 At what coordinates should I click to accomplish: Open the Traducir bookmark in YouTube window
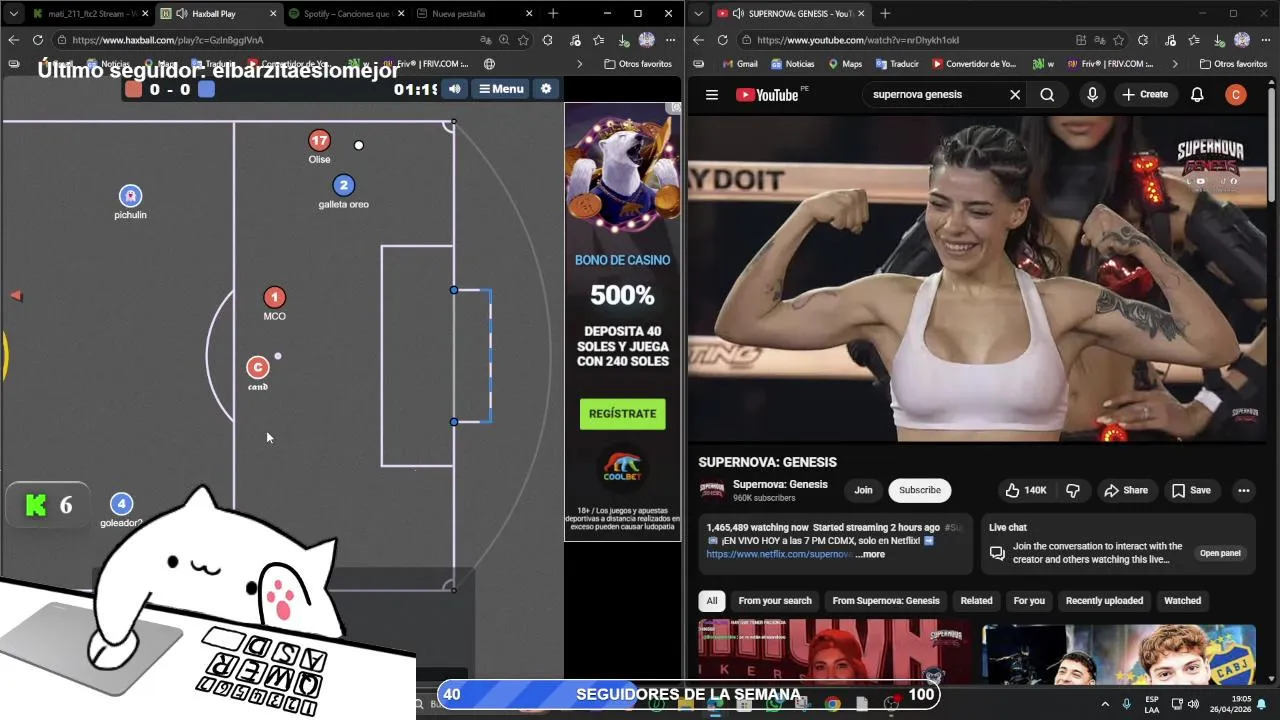point(897,64)
